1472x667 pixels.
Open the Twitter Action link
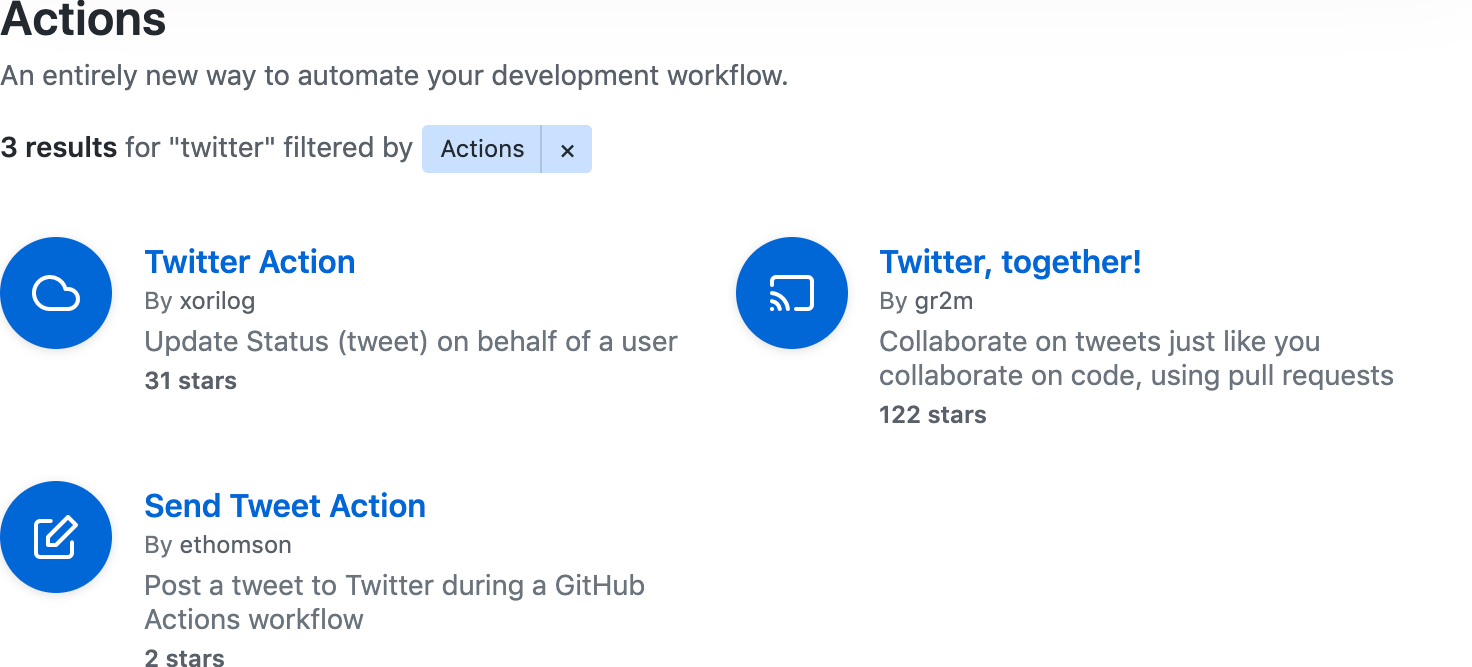coord(250,262)
